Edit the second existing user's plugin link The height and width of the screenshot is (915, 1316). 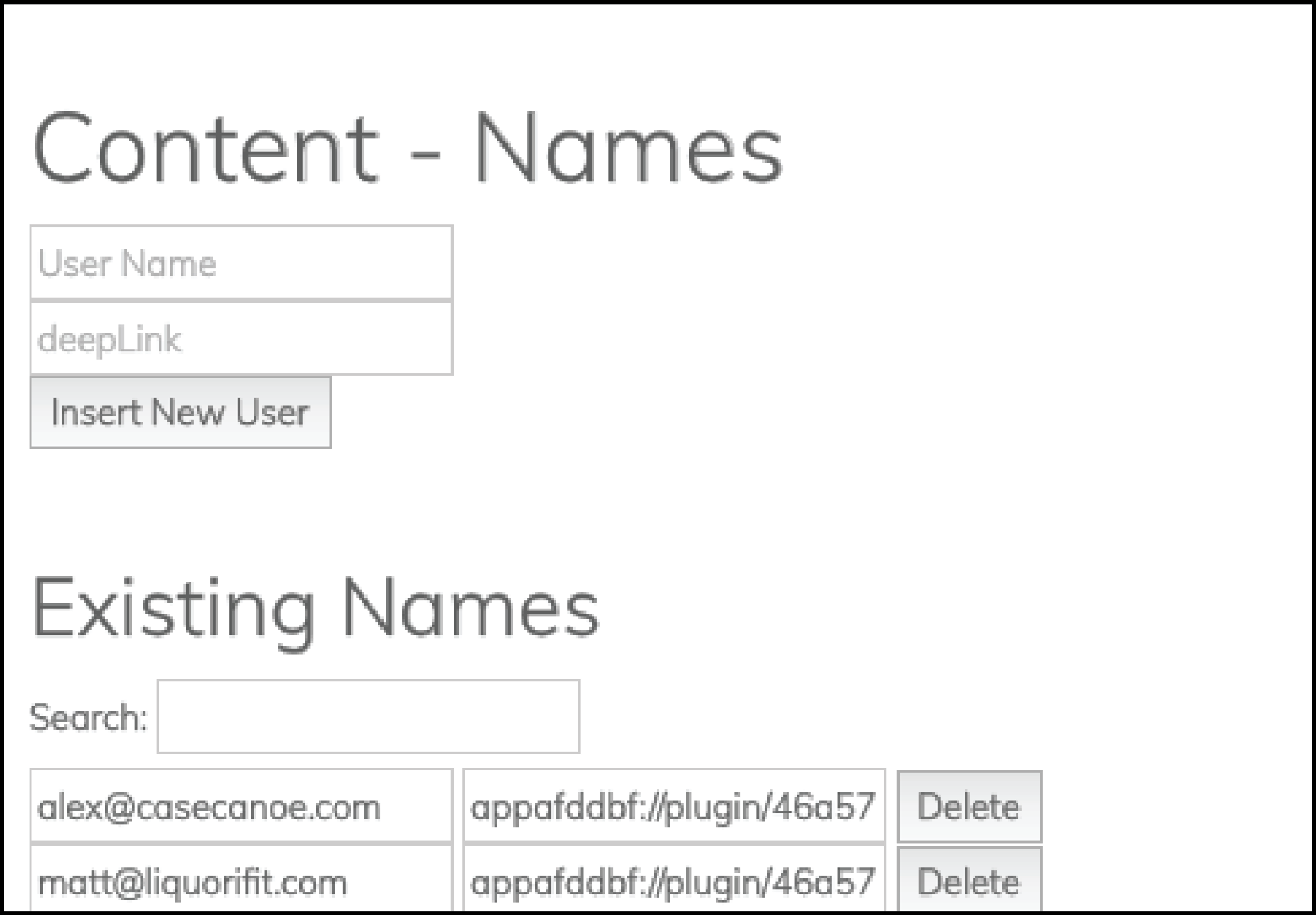(x=673, y=882)
